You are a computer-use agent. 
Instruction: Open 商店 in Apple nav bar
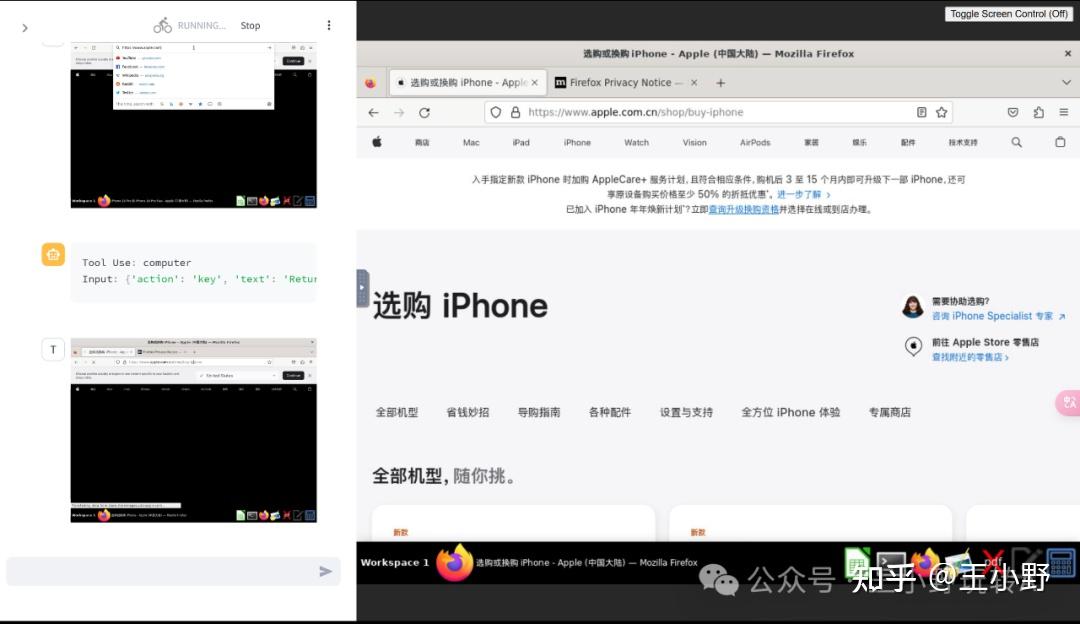coord(422,143)
